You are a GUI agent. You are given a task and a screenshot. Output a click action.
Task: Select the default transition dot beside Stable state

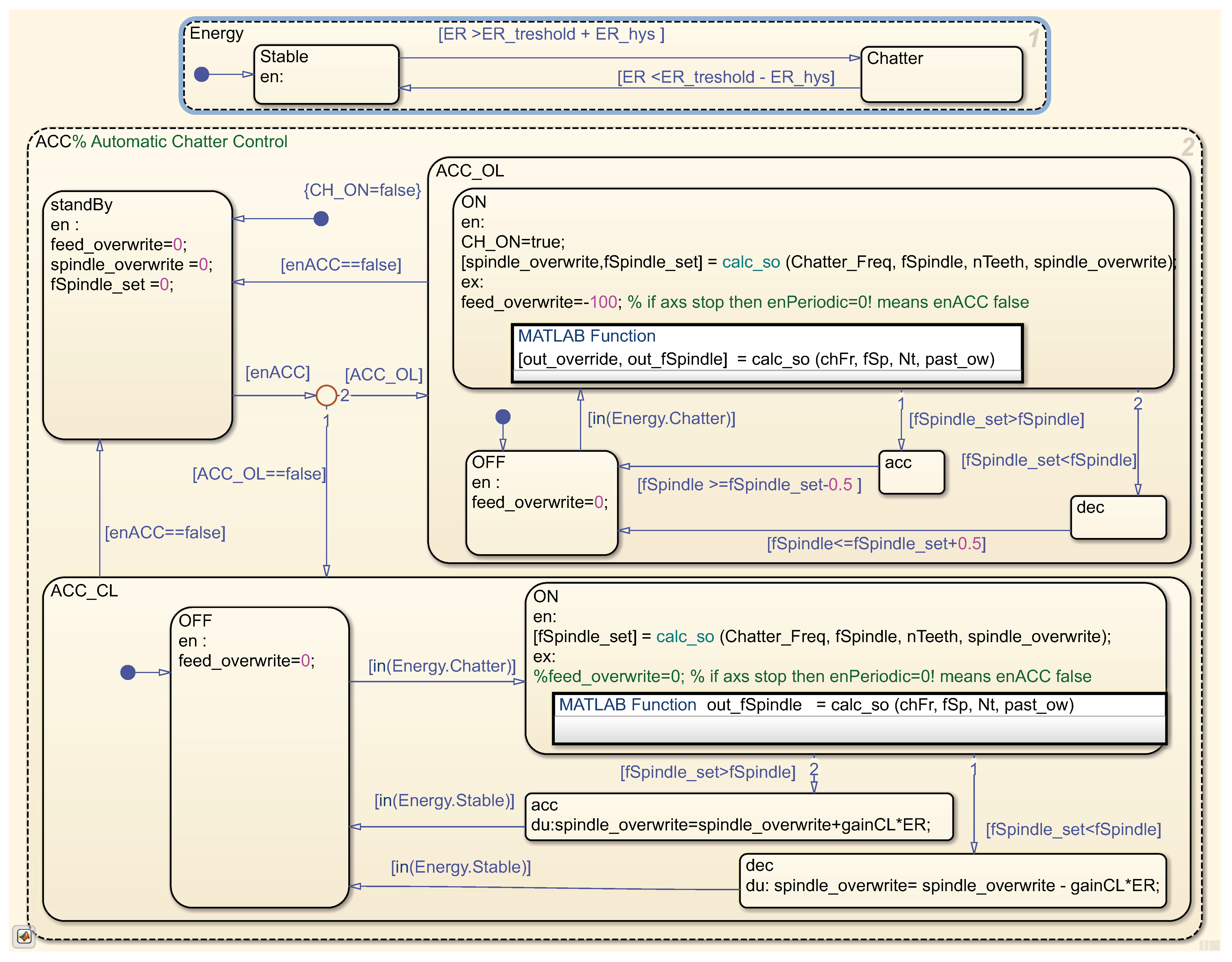pyautogui.click(x=201, y=74)
